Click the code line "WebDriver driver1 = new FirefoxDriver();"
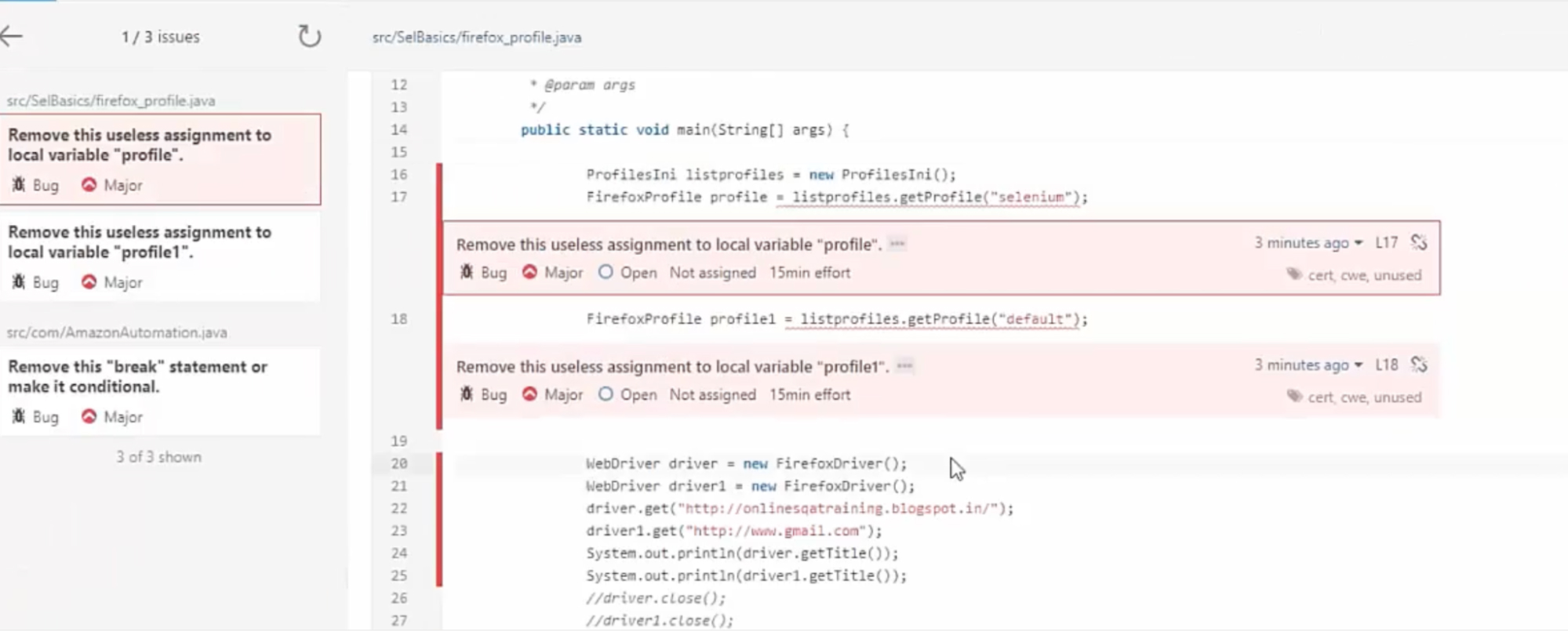The height and width of the screenshot is (631, 1568). click(751, 486)
